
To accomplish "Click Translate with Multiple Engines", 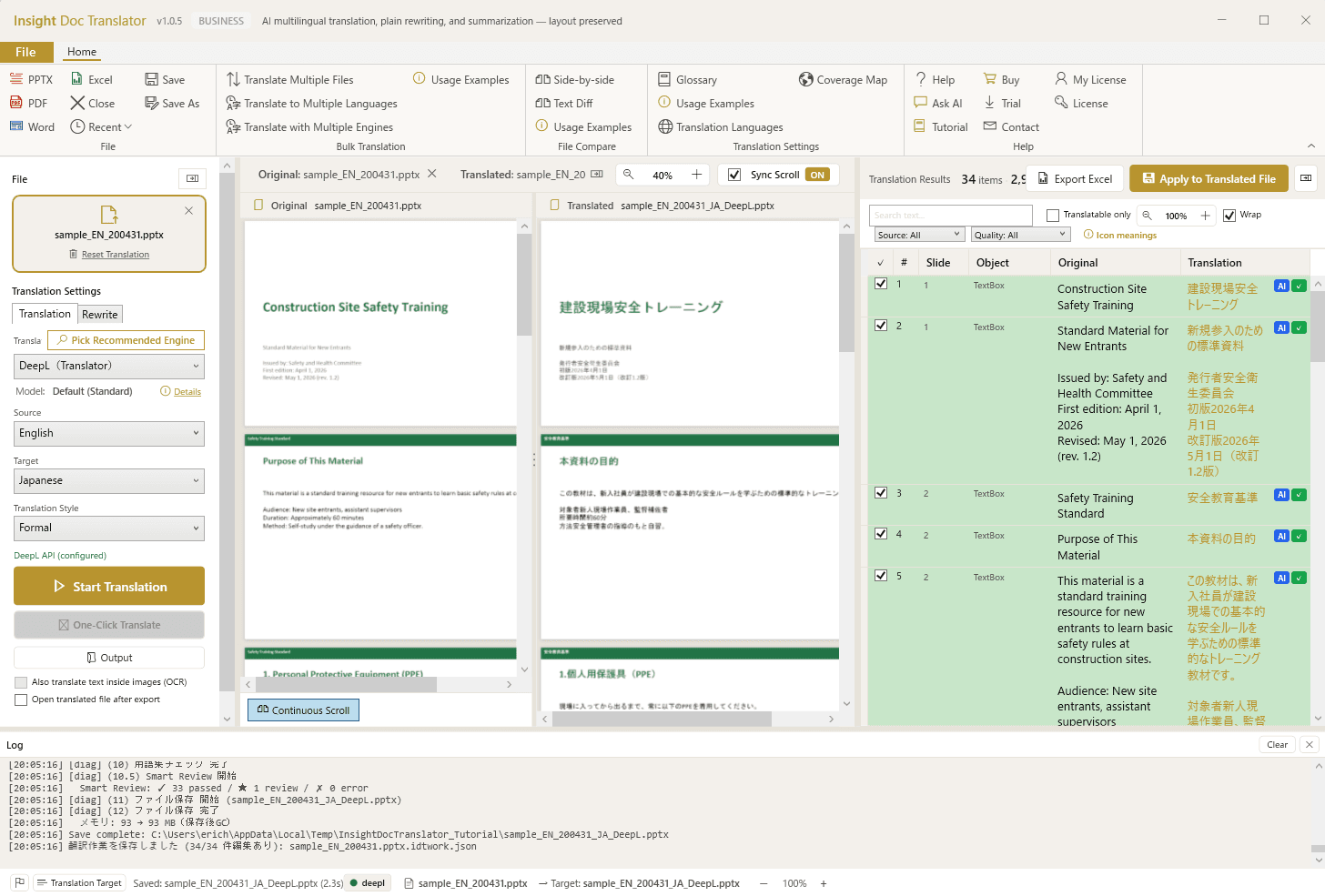I will pyautogui.click(x=309, y=126).
